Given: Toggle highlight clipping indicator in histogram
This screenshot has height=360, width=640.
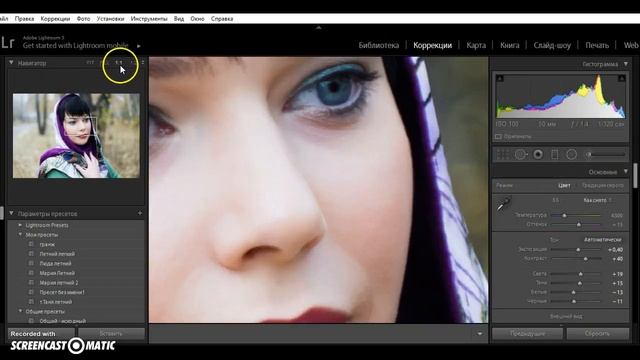Looking at the screenshot, I should (x=621, y=78).
